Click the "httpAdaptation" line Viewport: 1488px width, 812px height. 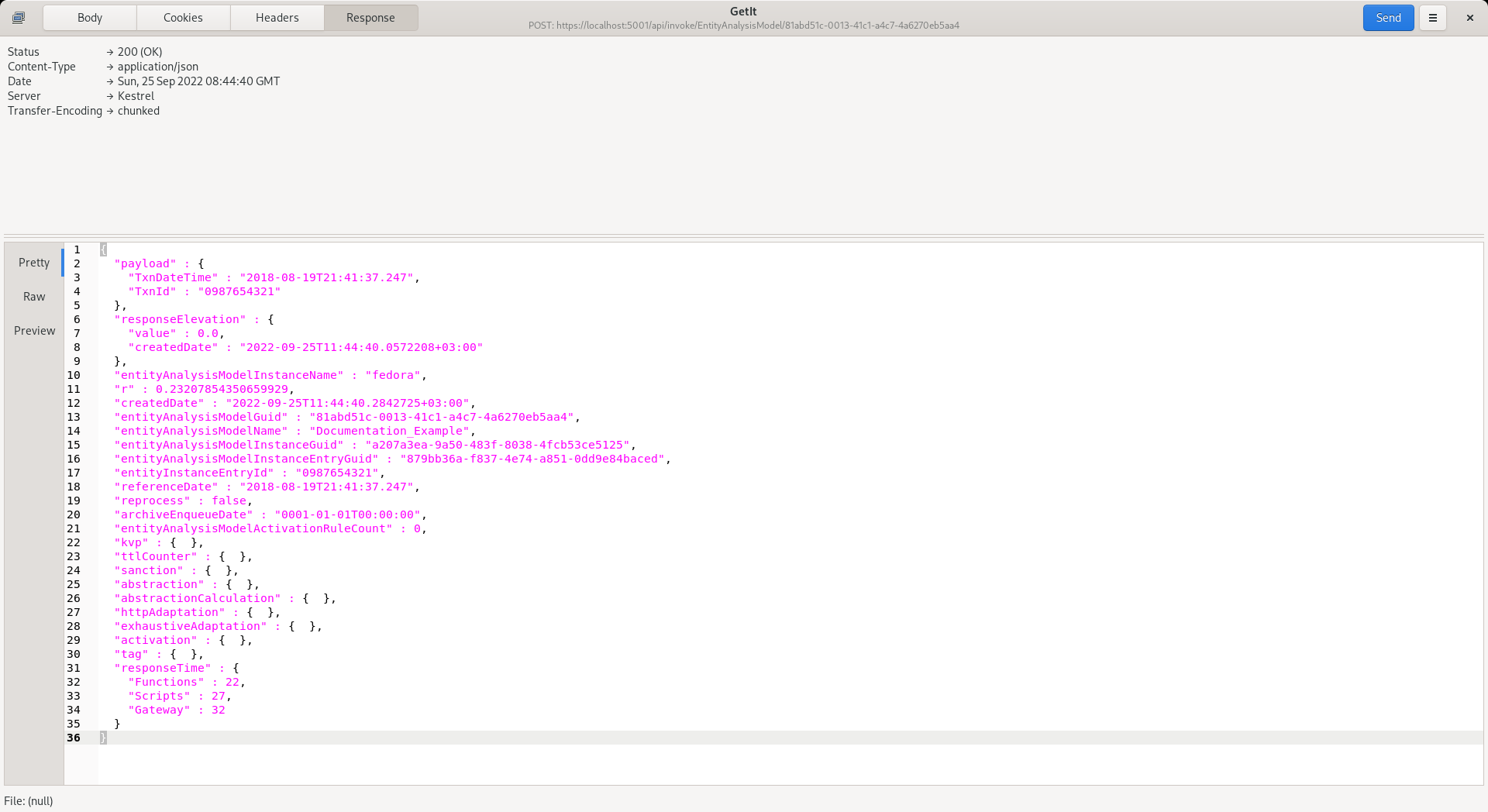pyautogui.click(x=197, y=612)
